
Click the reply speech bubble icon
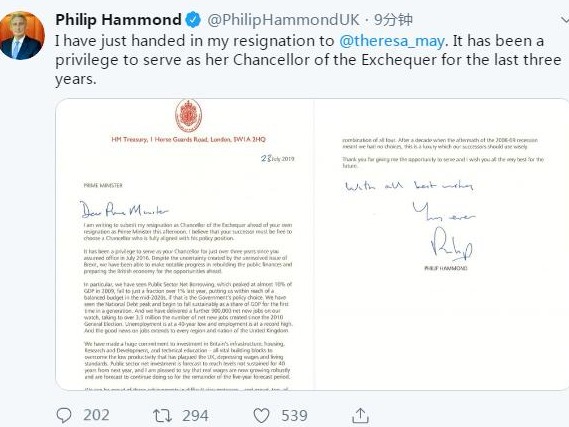pos(64,415)
